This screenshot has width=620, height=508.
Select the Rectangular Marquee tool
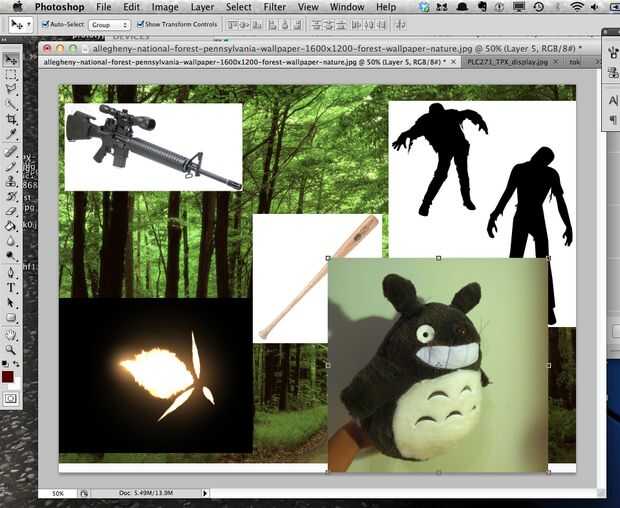(11, 75)
